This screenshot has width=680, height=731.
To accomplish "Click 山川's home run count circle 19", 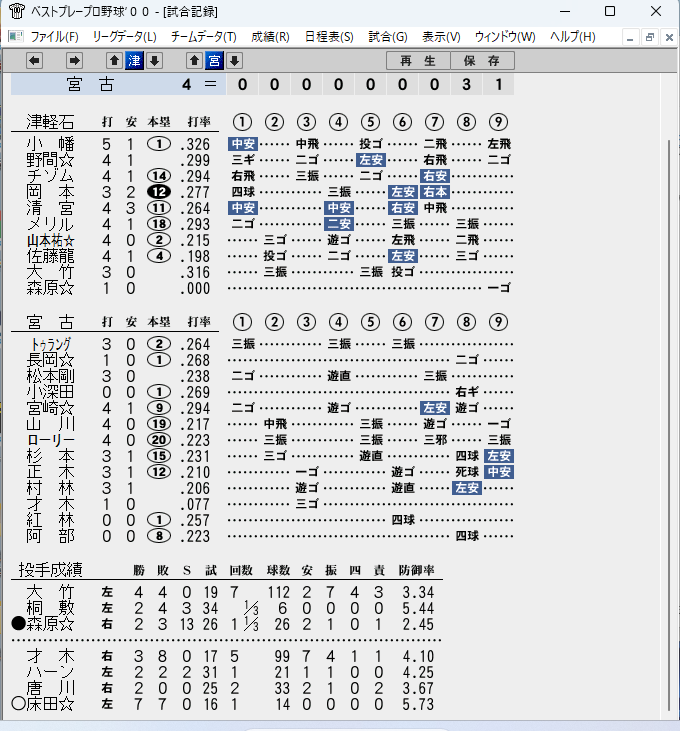I will 159,424.
